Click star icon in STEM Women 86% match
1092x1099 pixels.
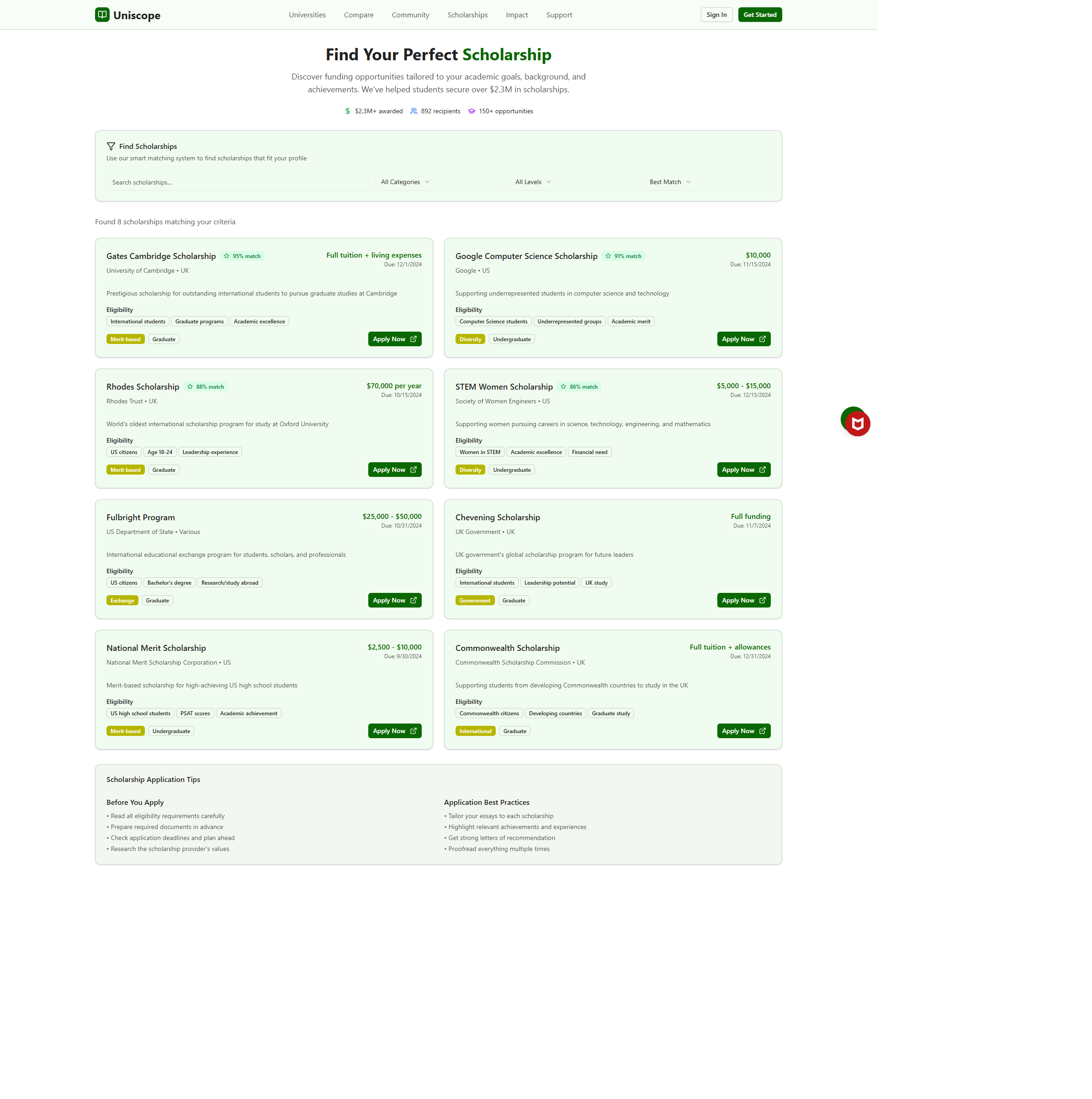[563, 386]
